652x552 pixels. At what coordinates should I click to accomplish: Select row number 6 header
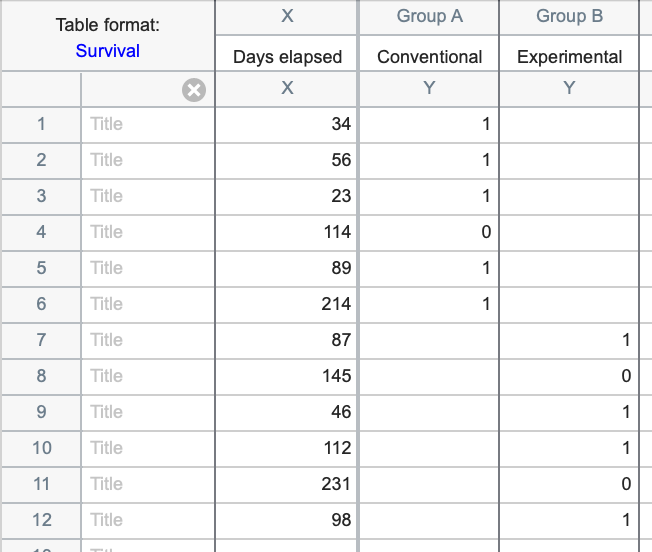[41, 304]
